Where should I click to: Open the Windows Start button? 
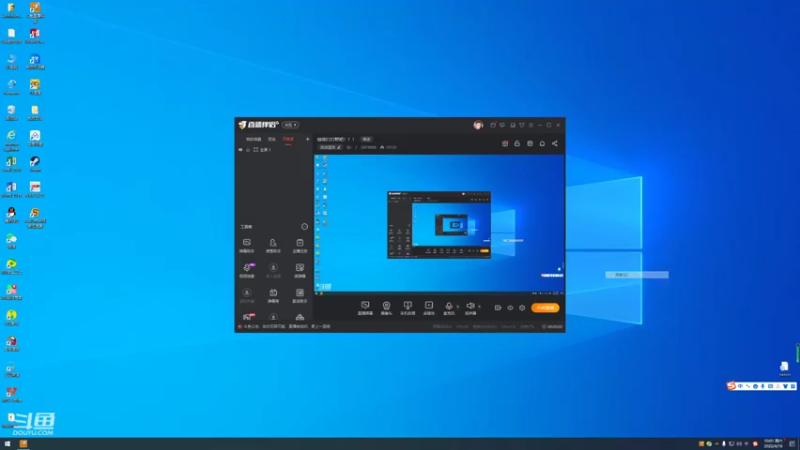(x=7, y=444)
